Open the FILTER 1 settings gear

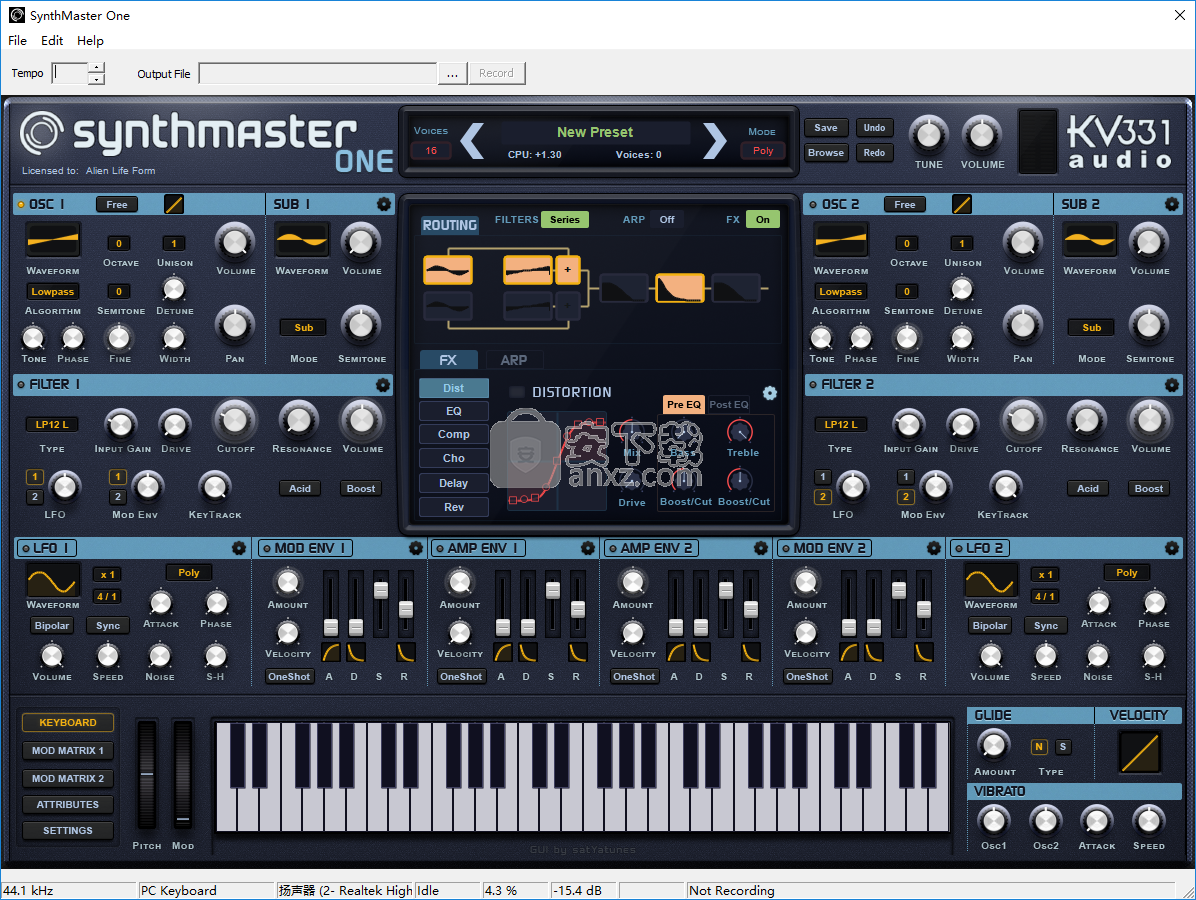click(x=383, y=385)
